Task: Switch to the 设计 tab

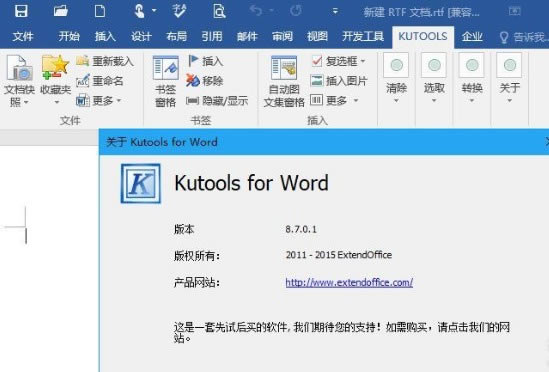Action: pyautogui.click(x=141, y=36)
